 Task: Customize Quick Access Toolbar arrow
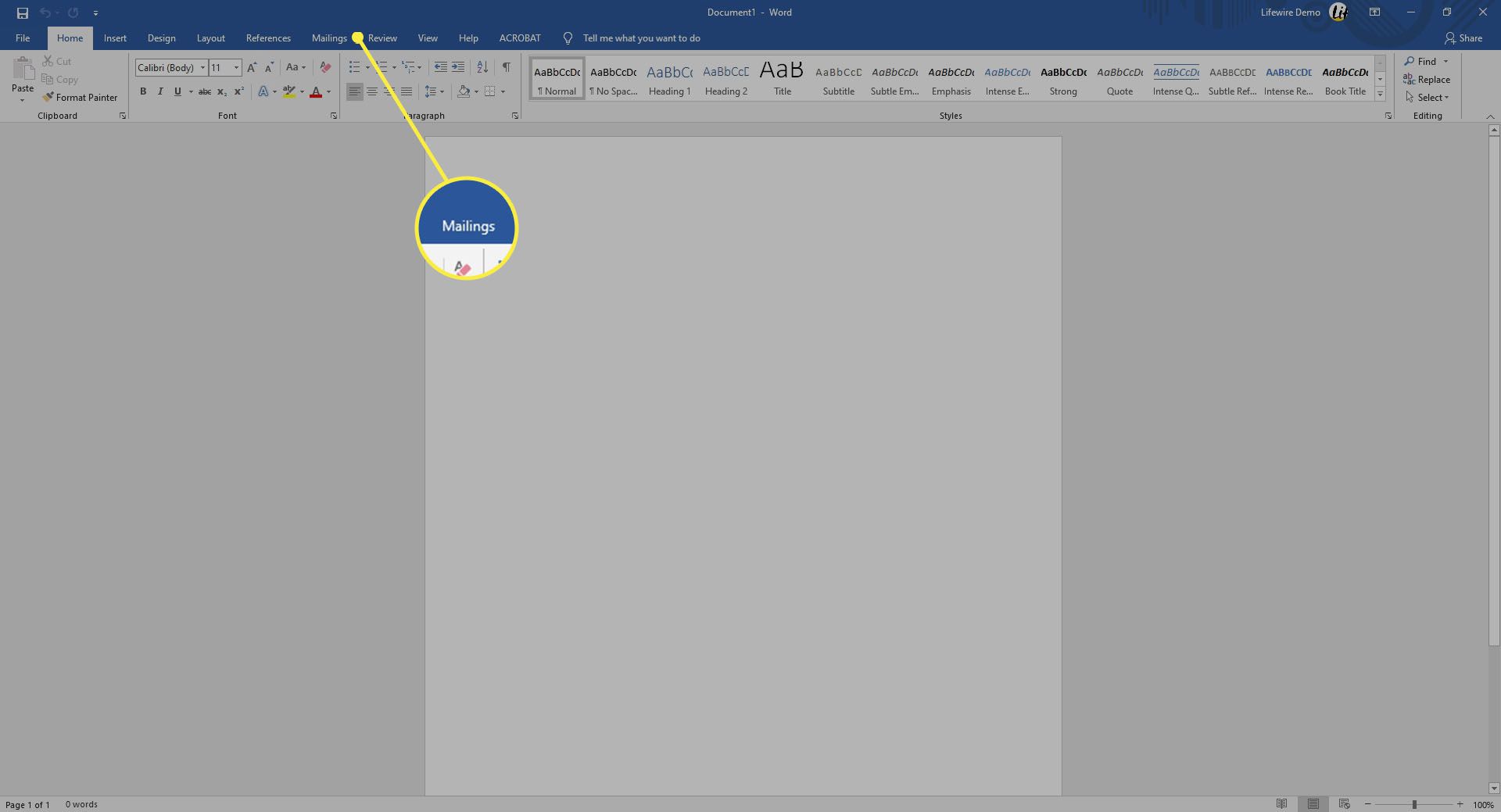95,13
